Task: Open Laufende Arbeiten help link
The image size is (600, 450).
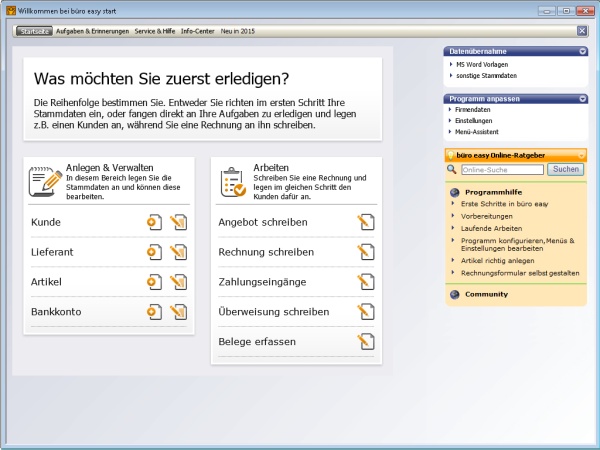Action: pyautogui.click(x=491, y=228)
